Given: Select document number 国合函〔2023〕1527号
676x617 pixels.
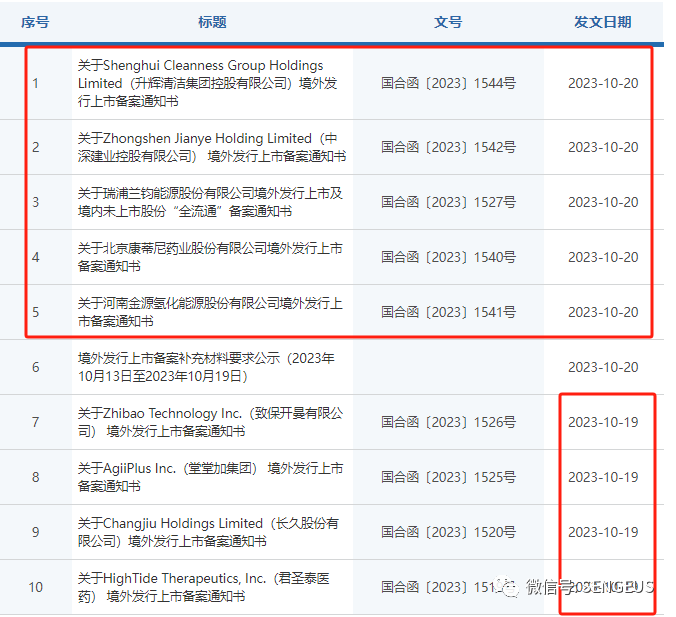Looking at the screenshot, I should click(x=448, y=202).
